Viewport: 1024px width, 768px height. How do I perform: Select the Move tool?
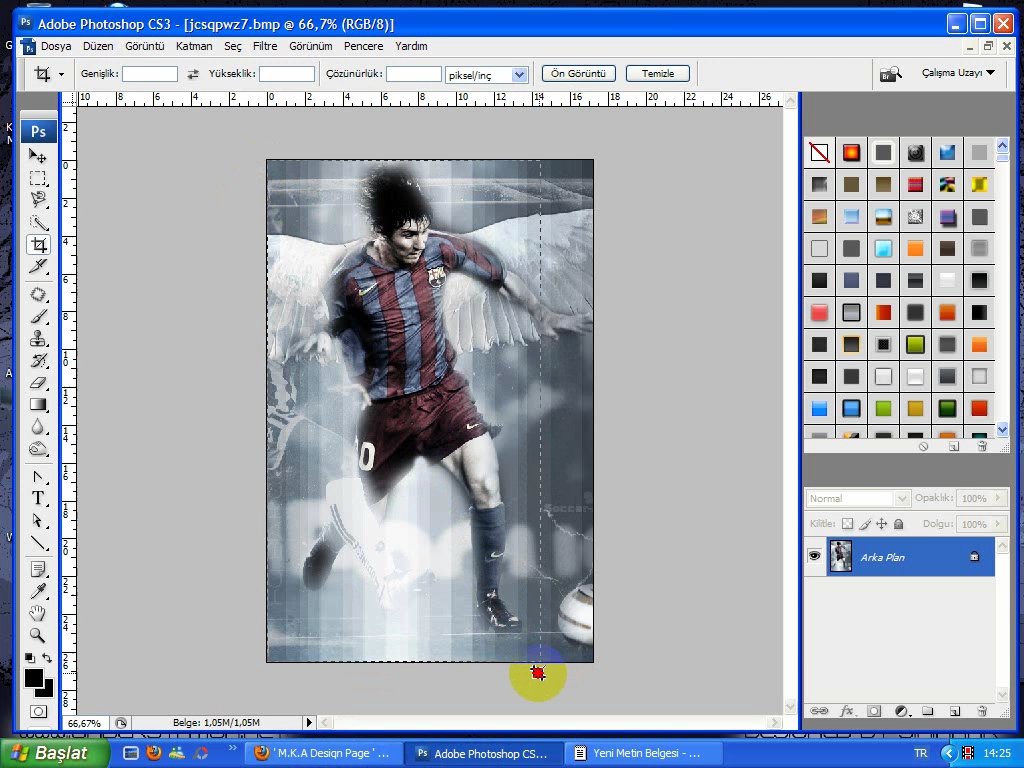point(38,156)
